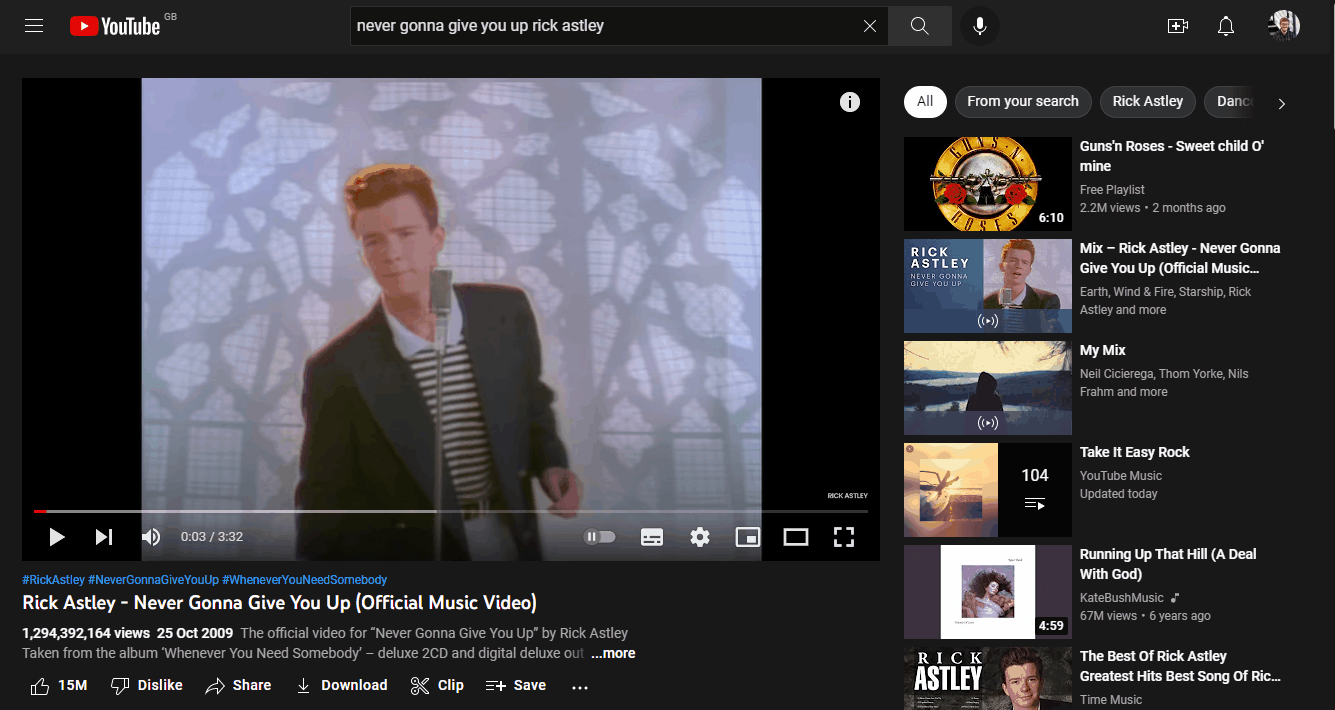The height and width of the screenshot is (710, 1335).
Task: Open the hamburger guide menu
Action: [34, 26]
